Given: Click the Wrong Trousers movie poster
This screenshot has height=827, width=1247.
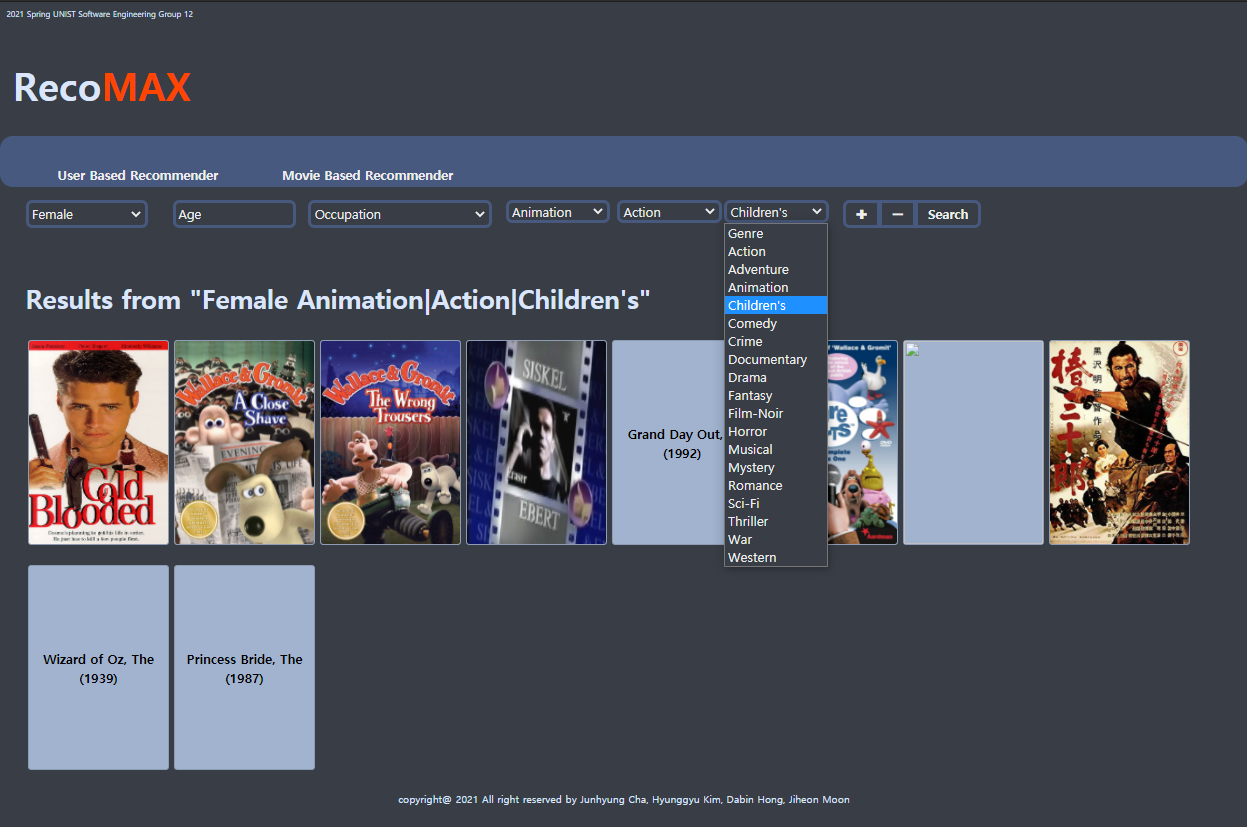Looking at the screenshot, I should tap(390, 442).
